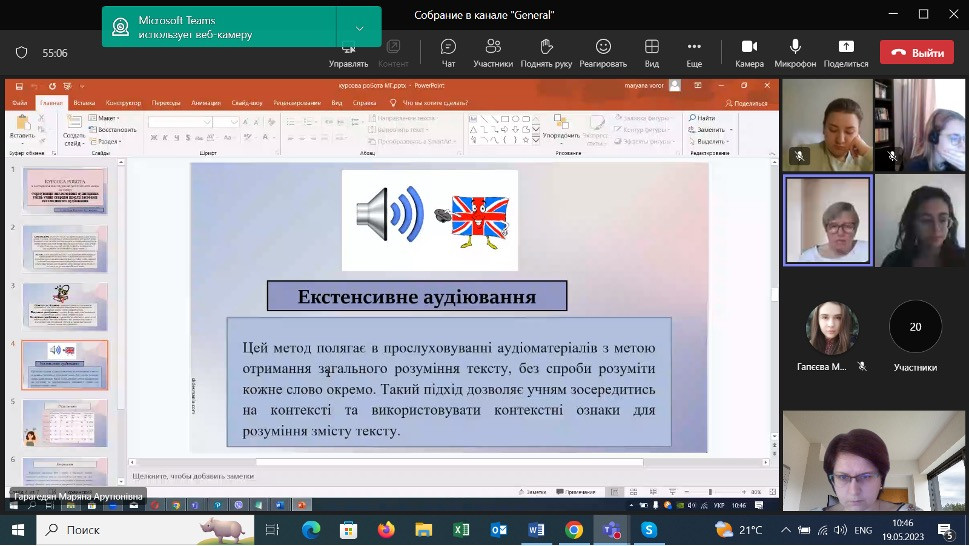Click the 20 Участники overflow circle
Image resolution: width=970 pixels, height=546 pixels.
tap(915, 327)
